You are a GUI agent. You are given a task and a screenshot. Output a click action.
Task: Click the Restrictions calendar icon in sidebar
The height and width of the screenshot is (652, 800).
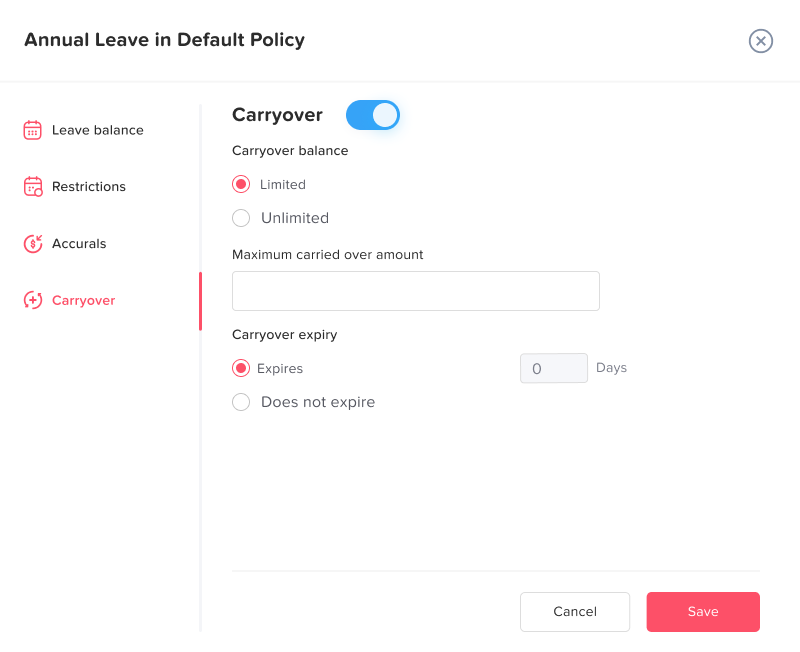tap(33, 187)
